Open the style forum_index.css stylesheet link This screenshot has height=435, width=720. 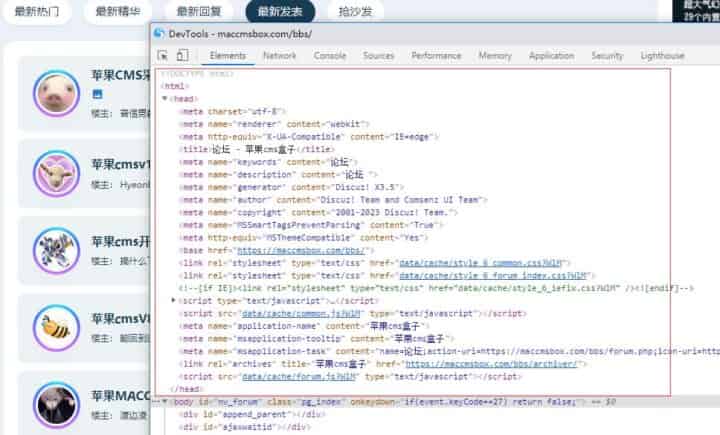coord(493,276)
